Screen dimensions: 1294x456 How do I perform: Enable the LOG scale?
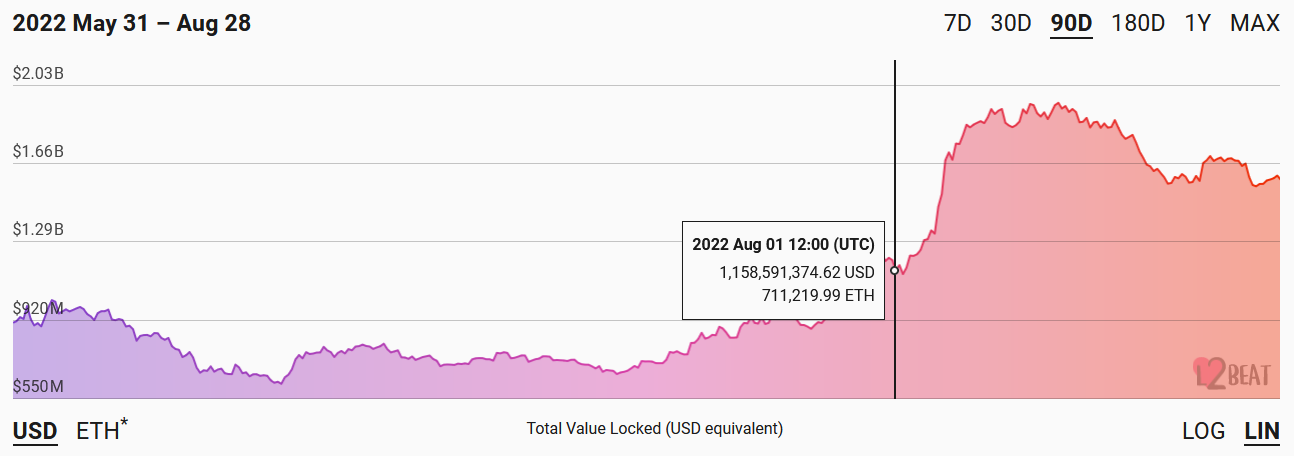click(x=1203, y=431)
